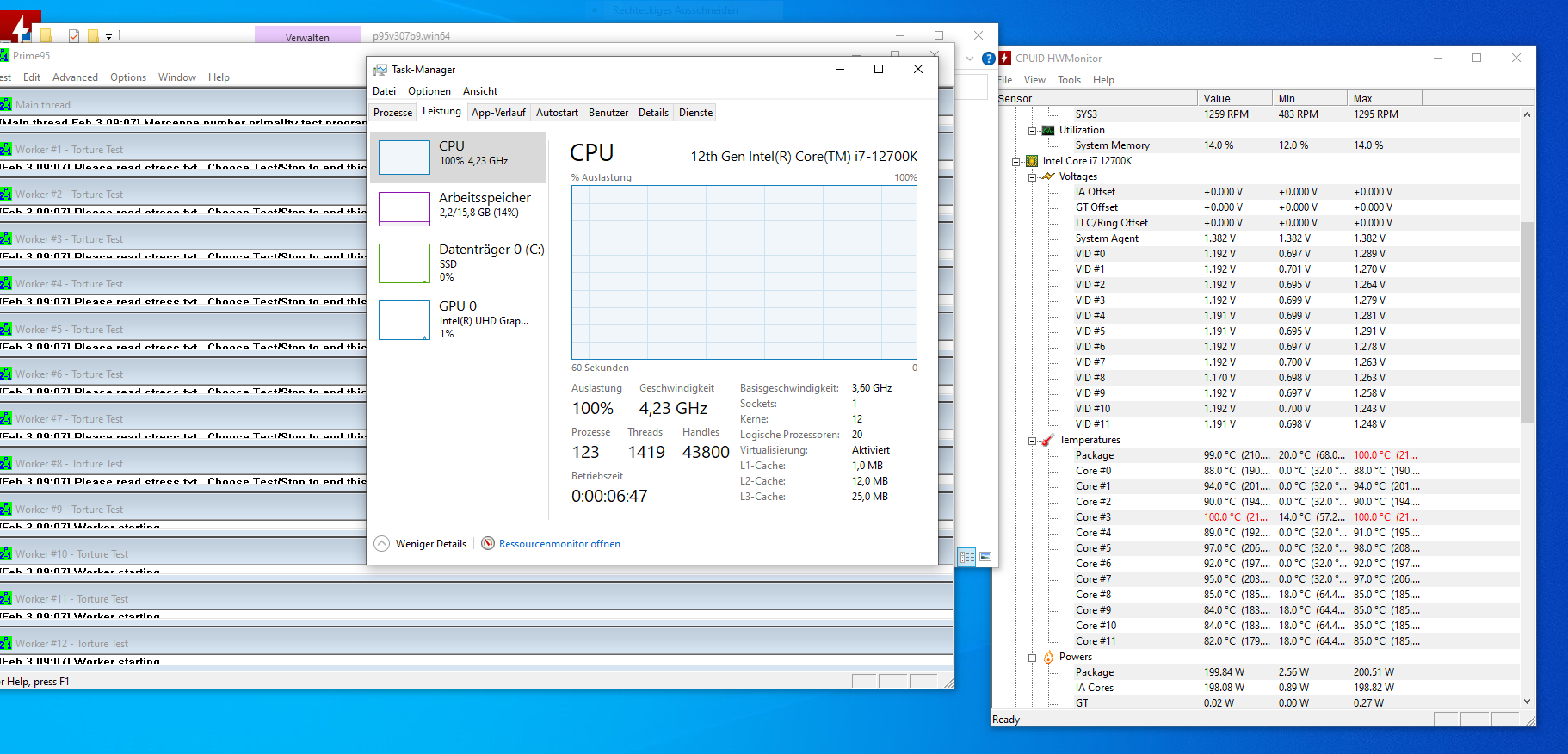
Task: Open the Optionen menu in Task Manager
Action: (x=429, y=91)
